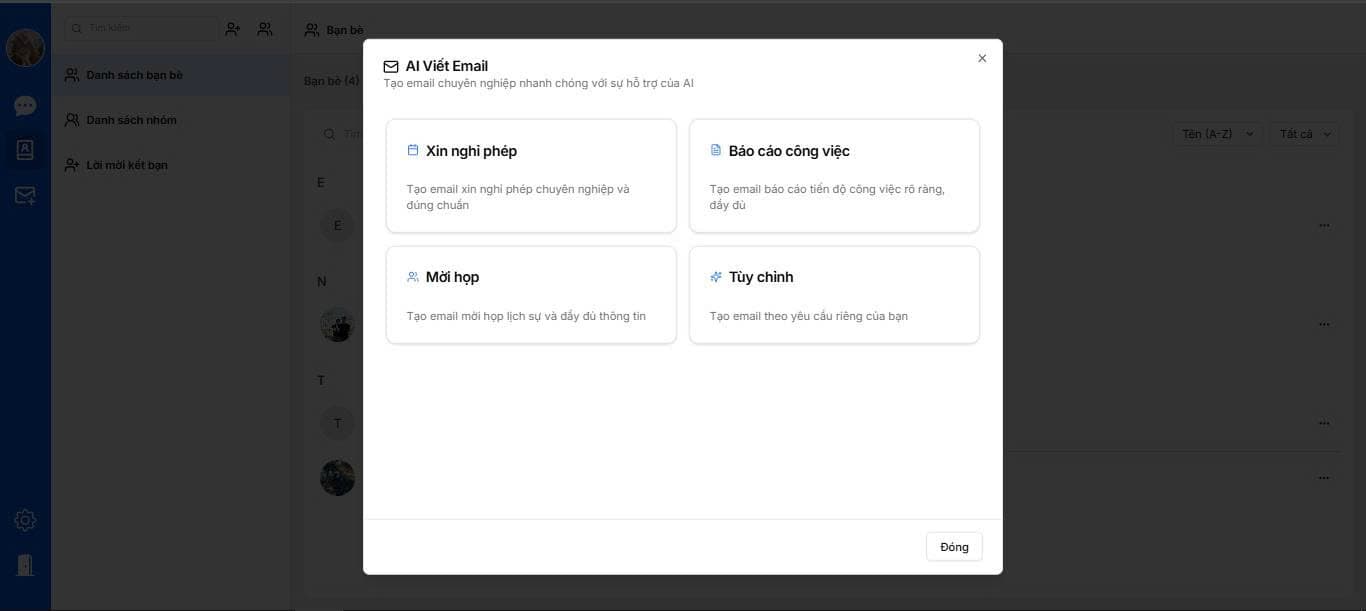Focus the Tìm kiếm search field
Viewport: 1366px width, 611px height.
point(141,28)
